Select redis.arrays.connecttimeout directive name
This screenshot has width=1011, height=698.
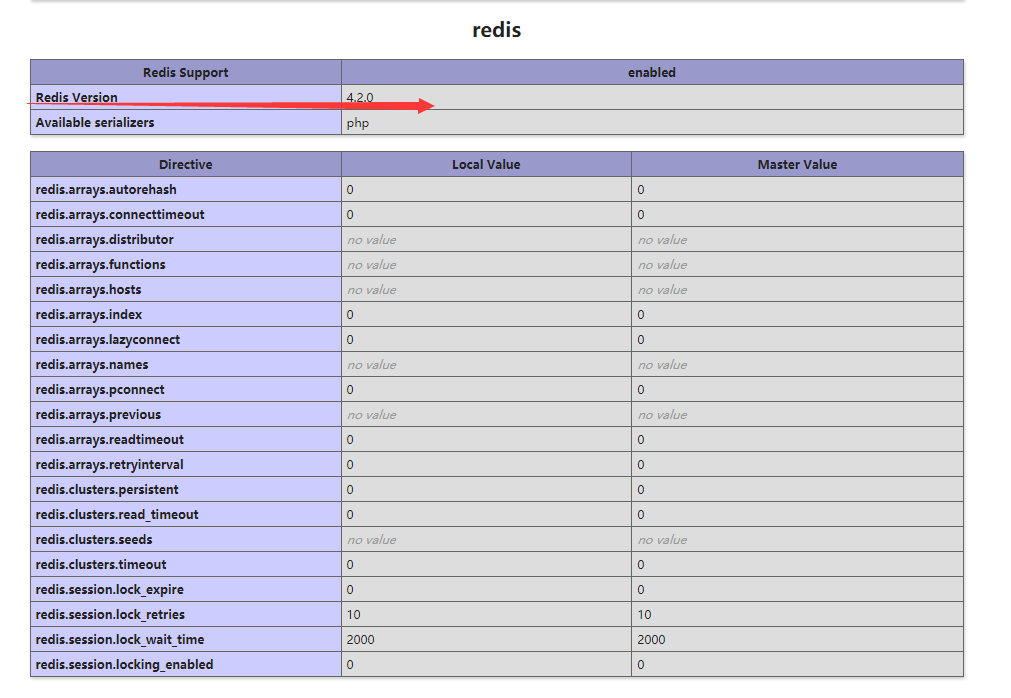(x=120, y=215)
